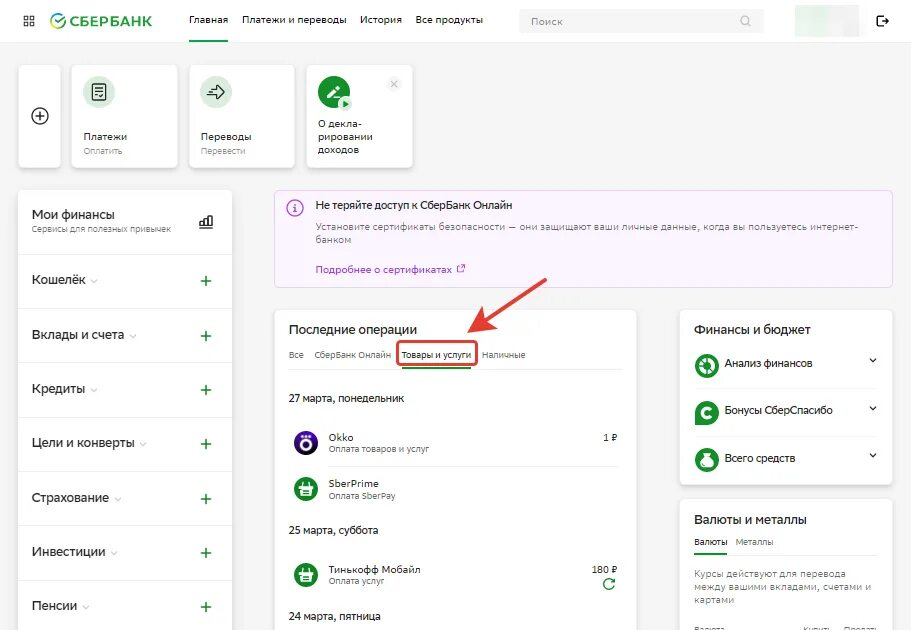The width and height of the screenshot is (911, 630).
Task: Click the plus next to Страхование
Action: point(206,499)
